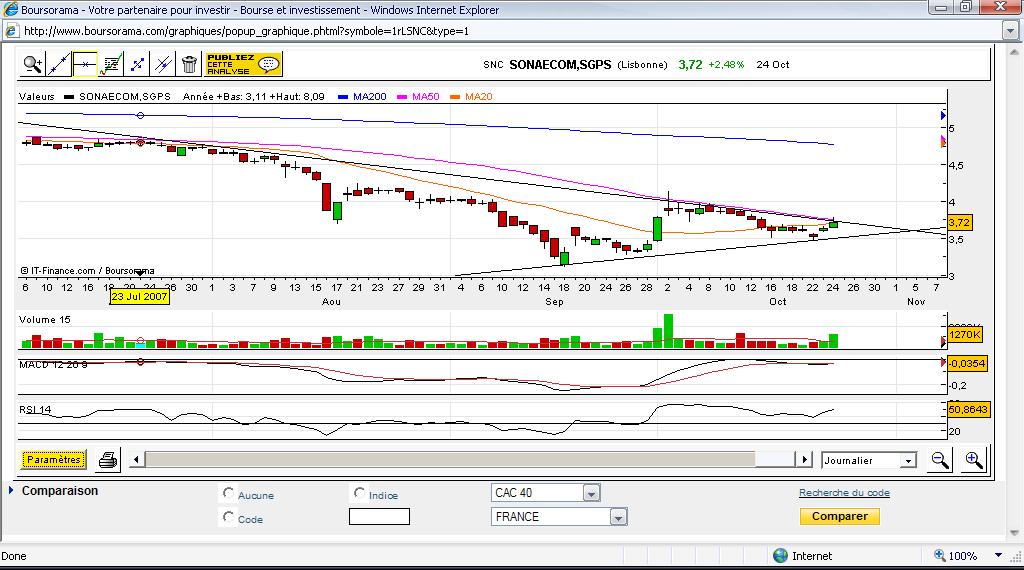Click the code input field

tap(379, 516)
